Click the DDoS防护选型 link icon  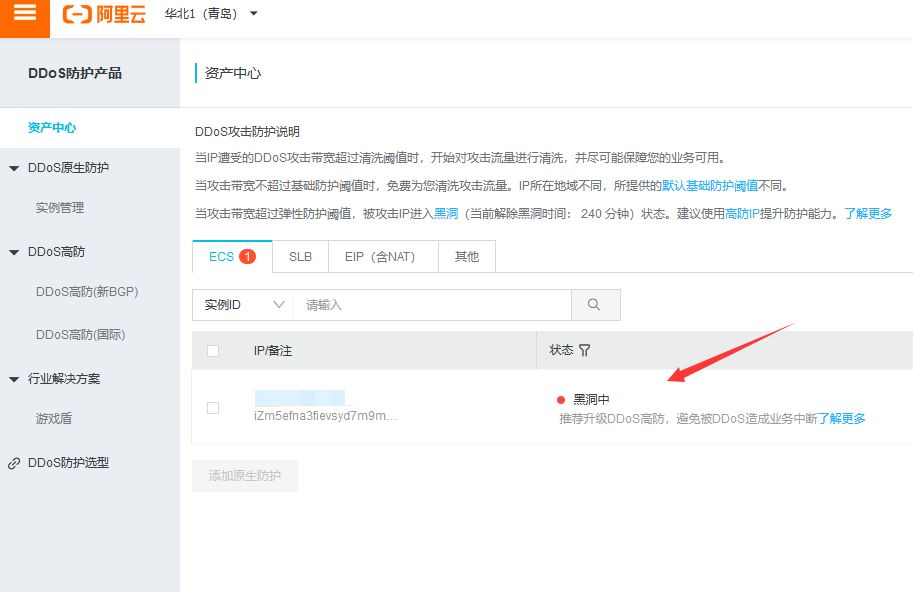(14, 464)
